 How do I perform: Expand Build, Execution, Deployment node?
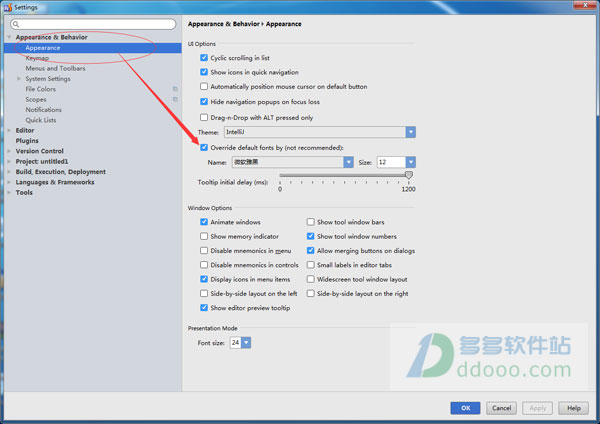point(9,172)
